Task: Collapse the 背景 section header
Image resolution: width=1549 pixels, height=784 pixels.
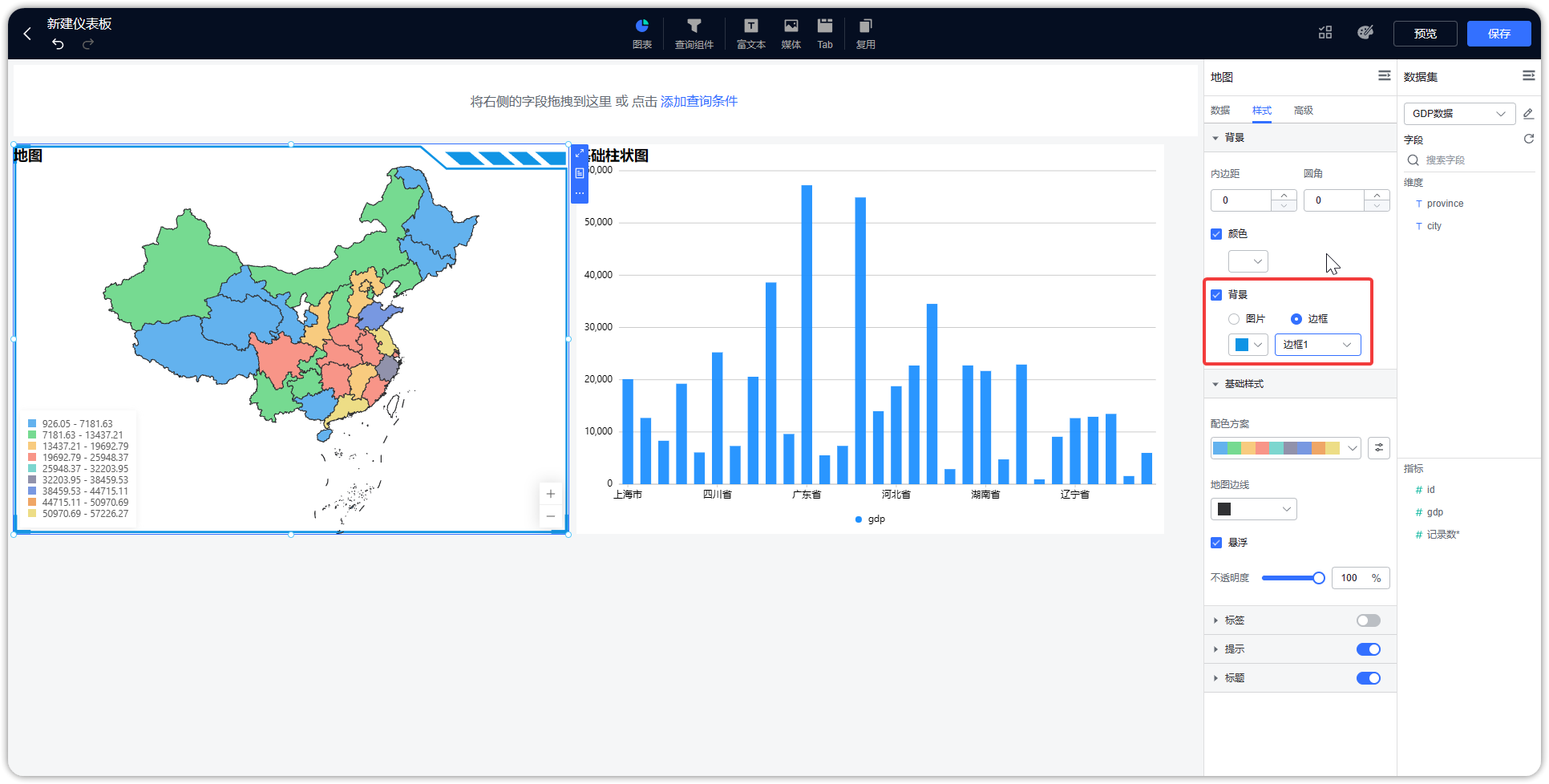Action: pyautogui.click(x=1300, y=138)
